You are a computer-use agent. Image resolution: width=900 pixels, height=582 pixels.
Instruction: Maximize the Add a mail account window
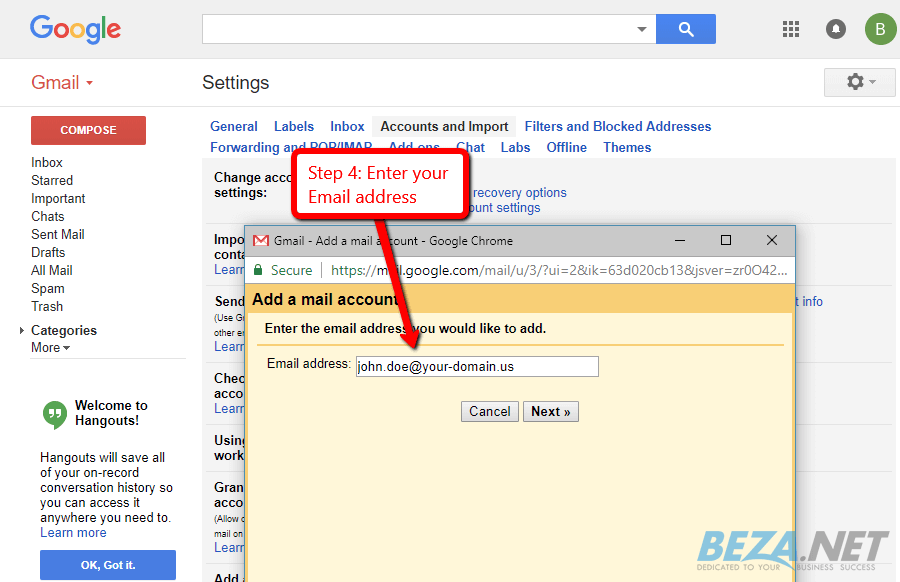click(726, 240)
